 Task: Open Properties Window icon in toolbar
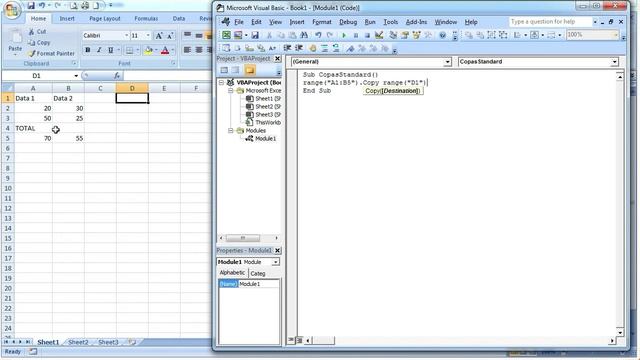click(405, 35)
